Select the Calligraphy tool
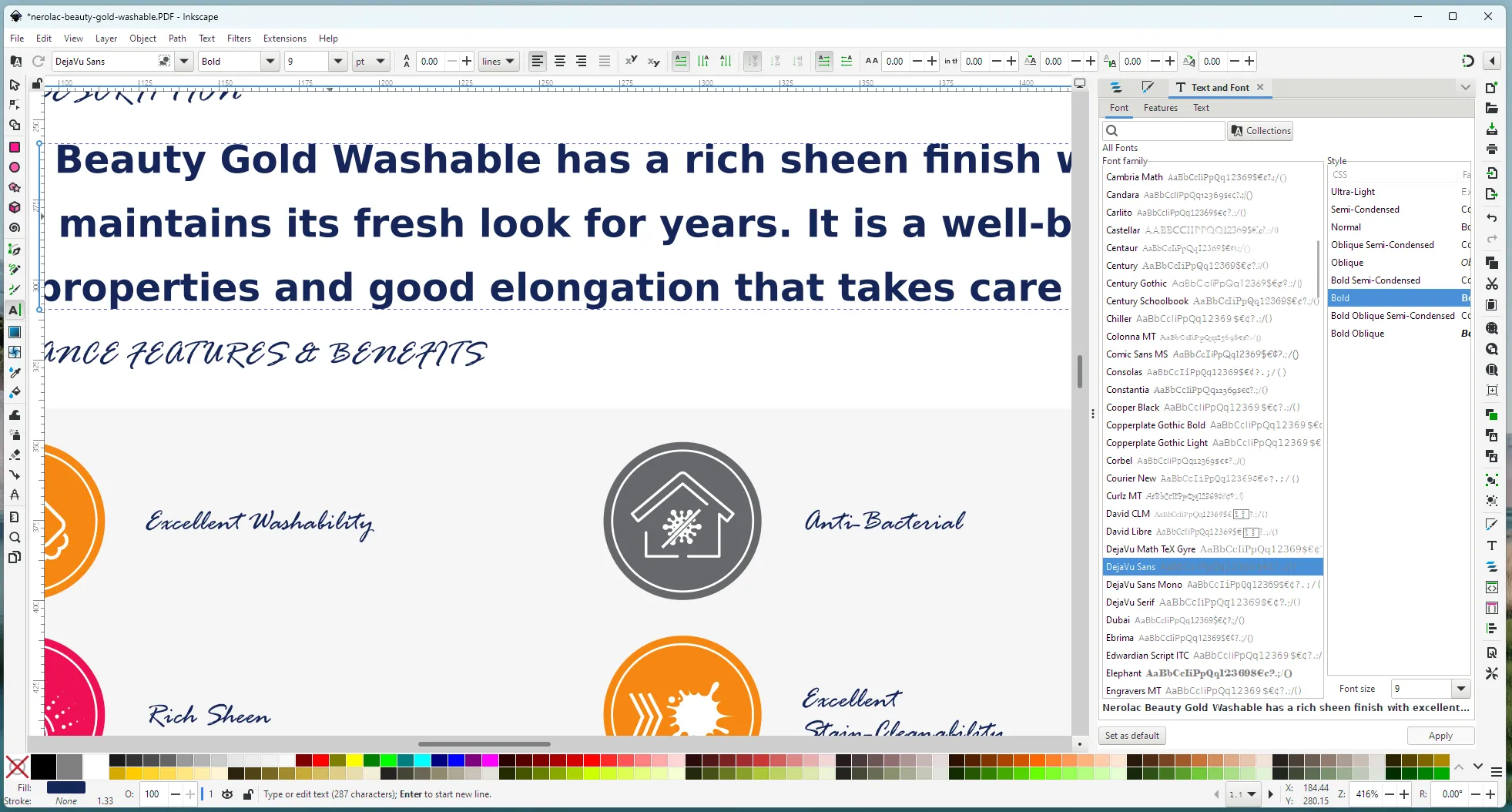 (x=14, y=289)
